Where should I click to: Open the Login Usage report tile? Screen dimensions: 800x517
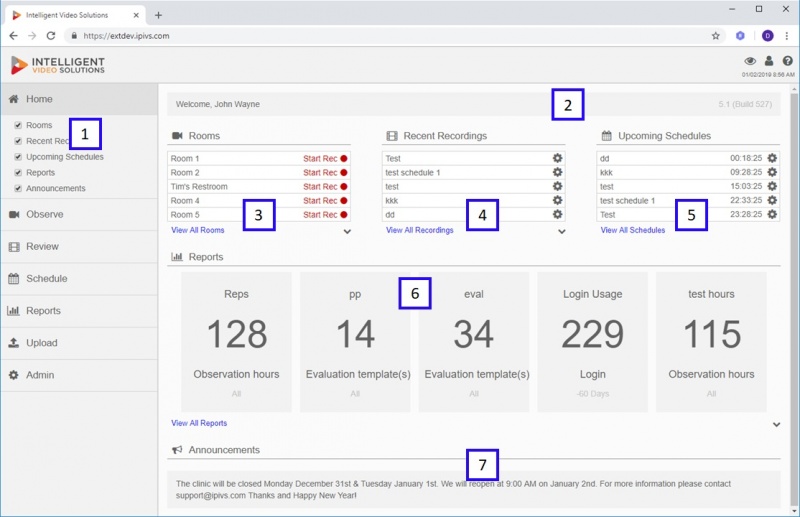(x=592, y=342)
